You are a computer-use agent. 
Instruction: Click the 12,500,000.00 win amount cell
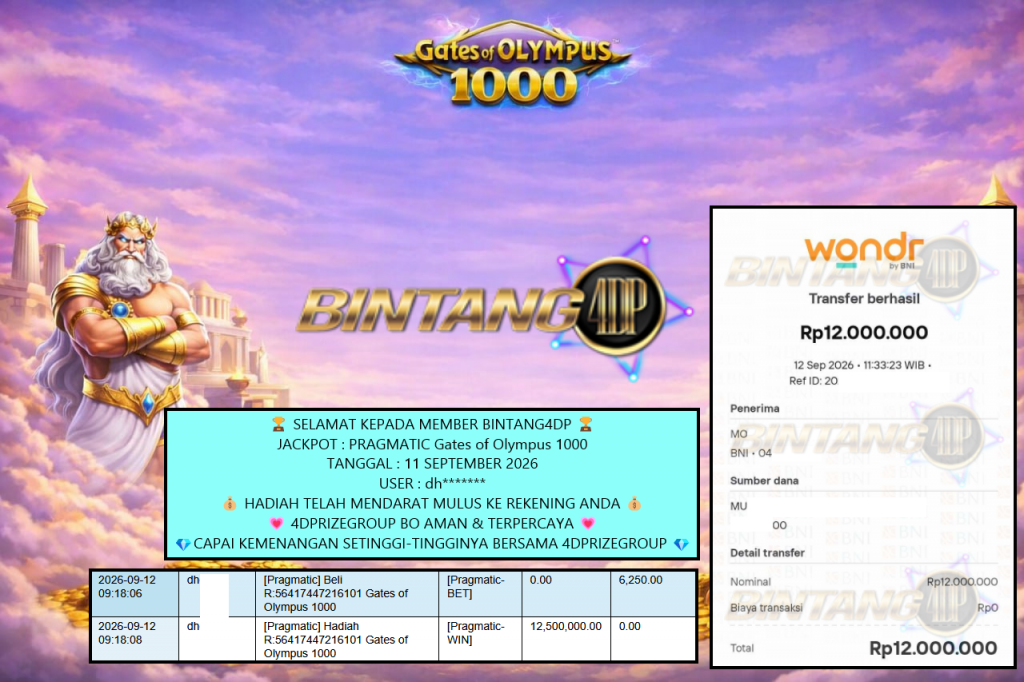tap(566, 639)
